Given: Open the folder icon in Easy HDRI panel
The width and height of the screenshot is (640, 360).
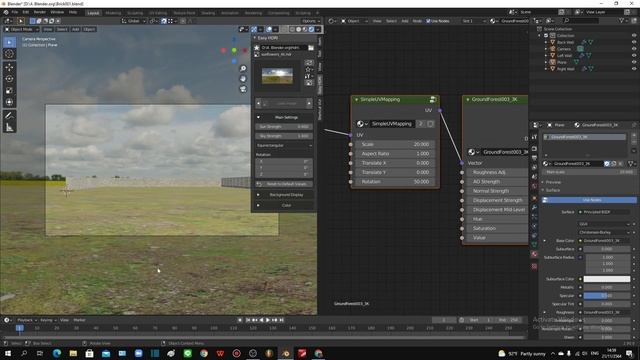Looking at the screenshot, I should 311,48.
